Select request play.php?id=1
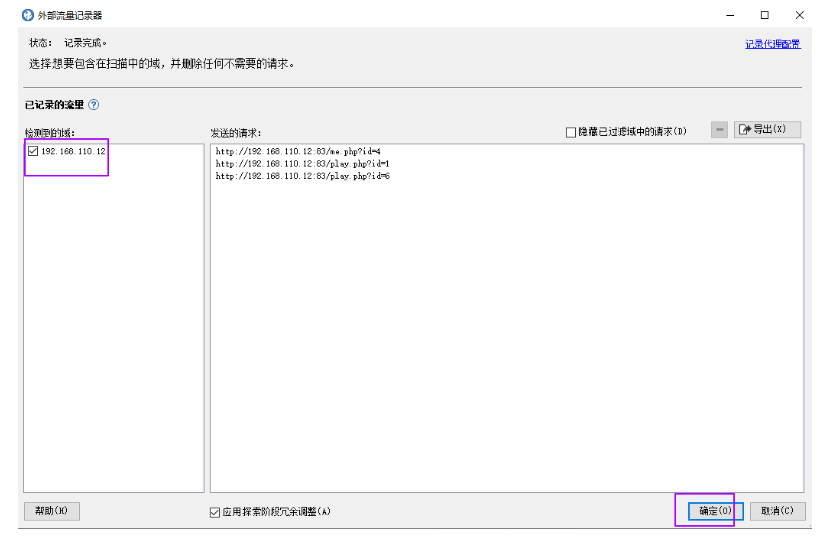Viewport: 840px width, 537px height. 302,164
